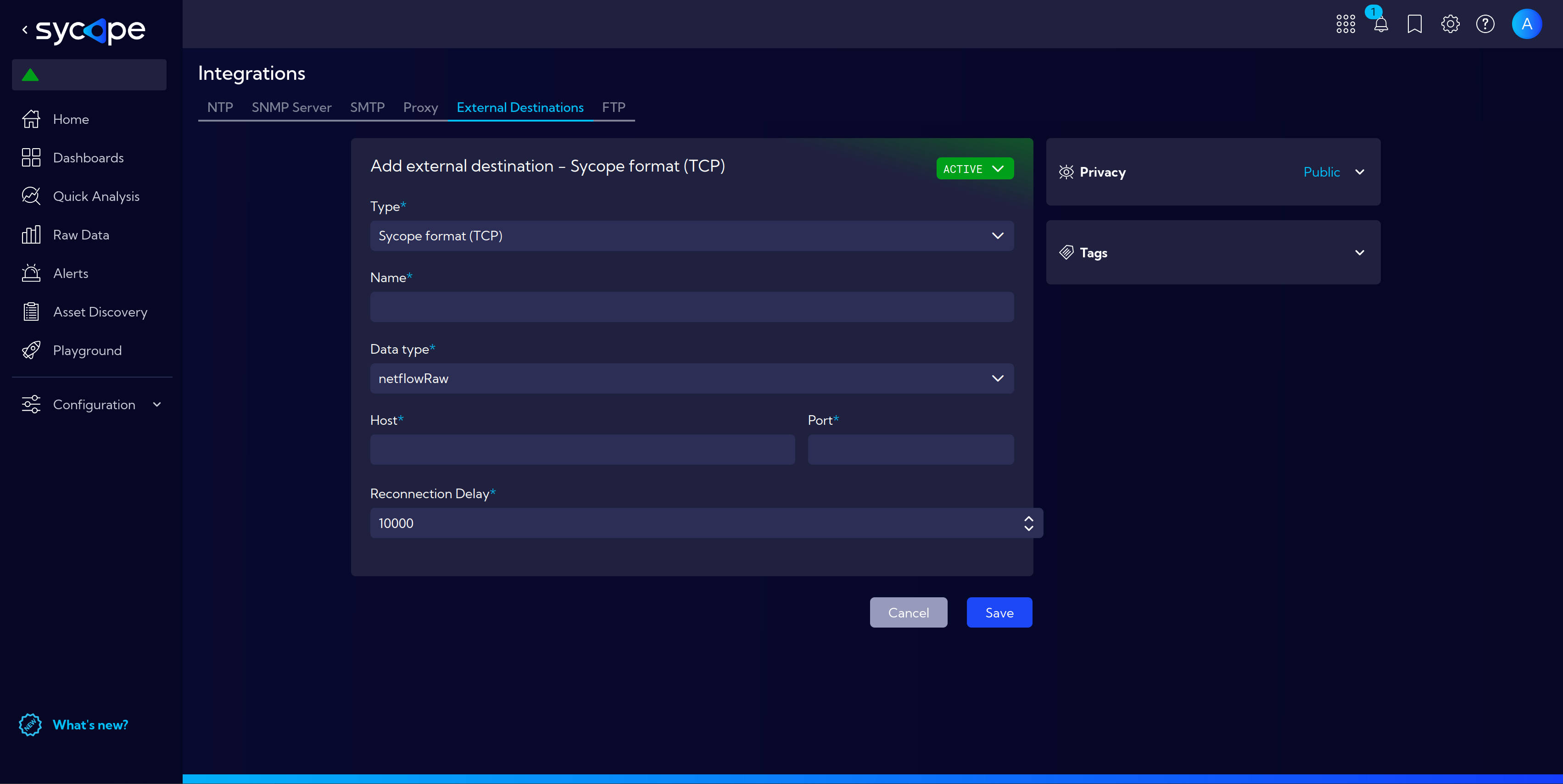The image size is (1563, 784).
Task: Click the Raw Data bar chart icon
Action: tap(31, 235)
